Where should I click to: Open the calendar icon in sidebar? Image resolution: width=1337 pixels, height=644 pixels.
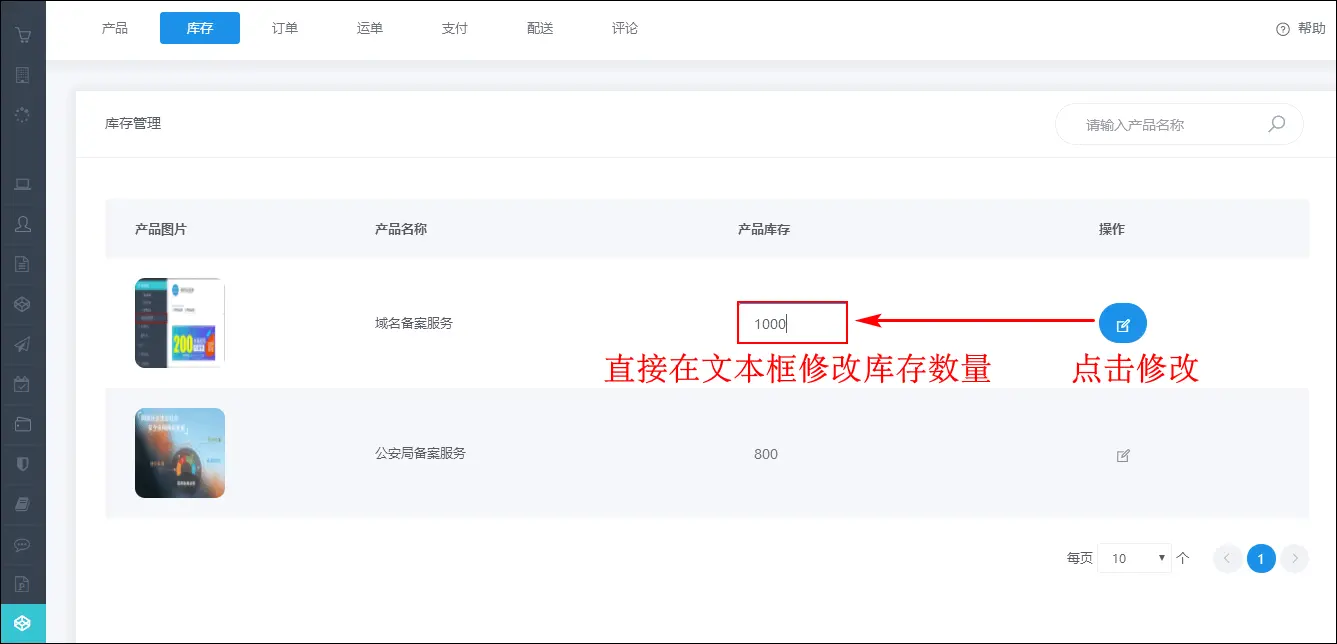(22, 384)
